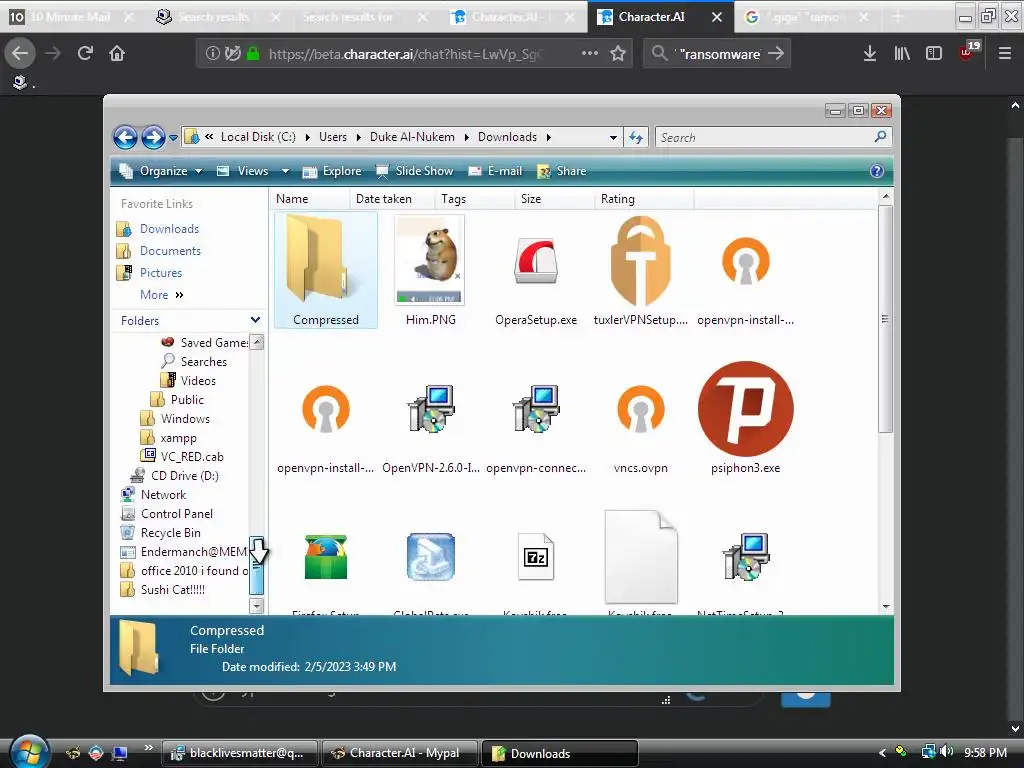This screenshot has height=768, width=1024.
Task: Click Users in the address breadcrumb
Action: tap(333, 137)
